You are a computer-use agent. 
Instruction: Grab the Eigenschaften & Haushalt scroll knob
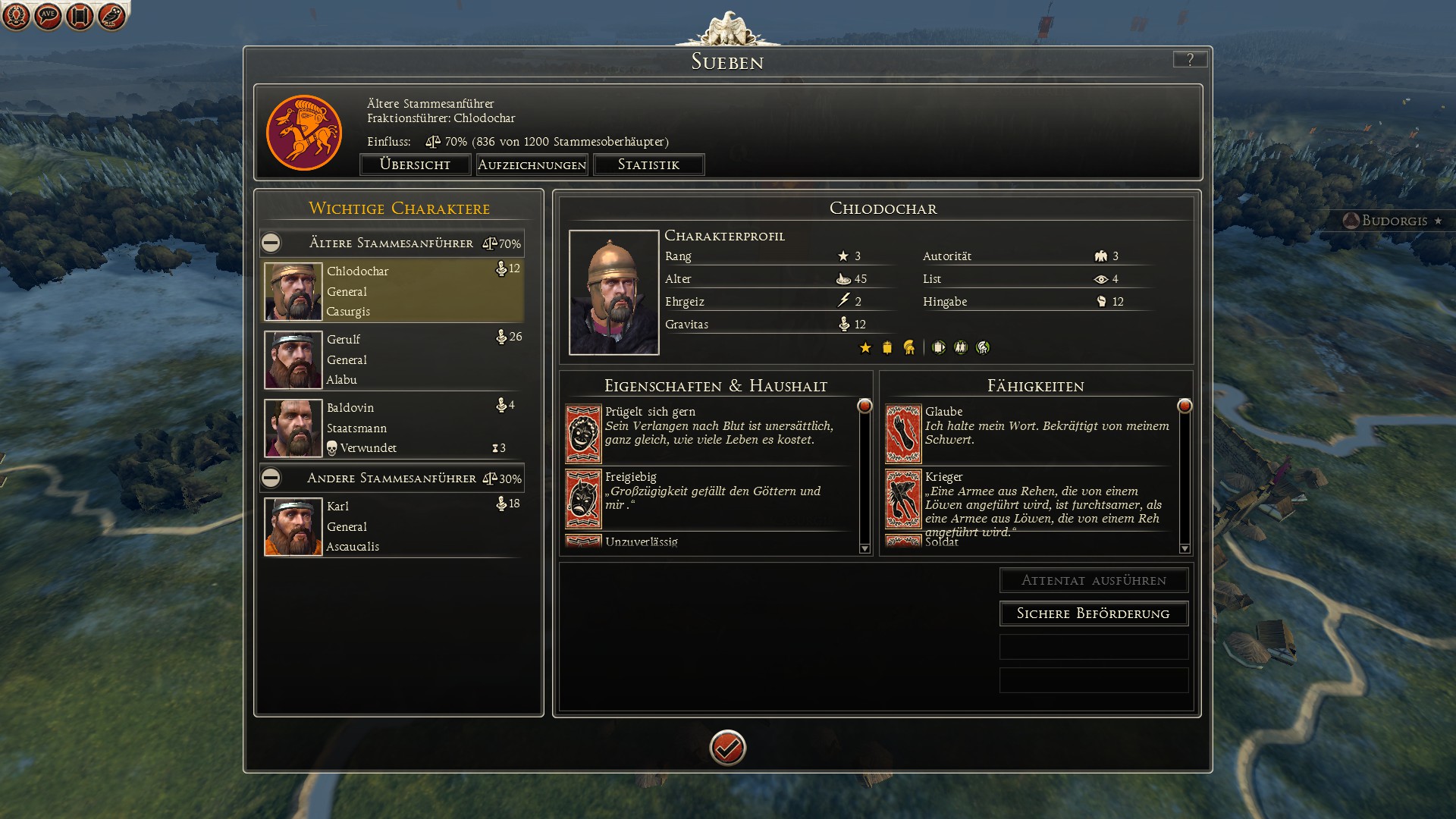coord(864,406)
